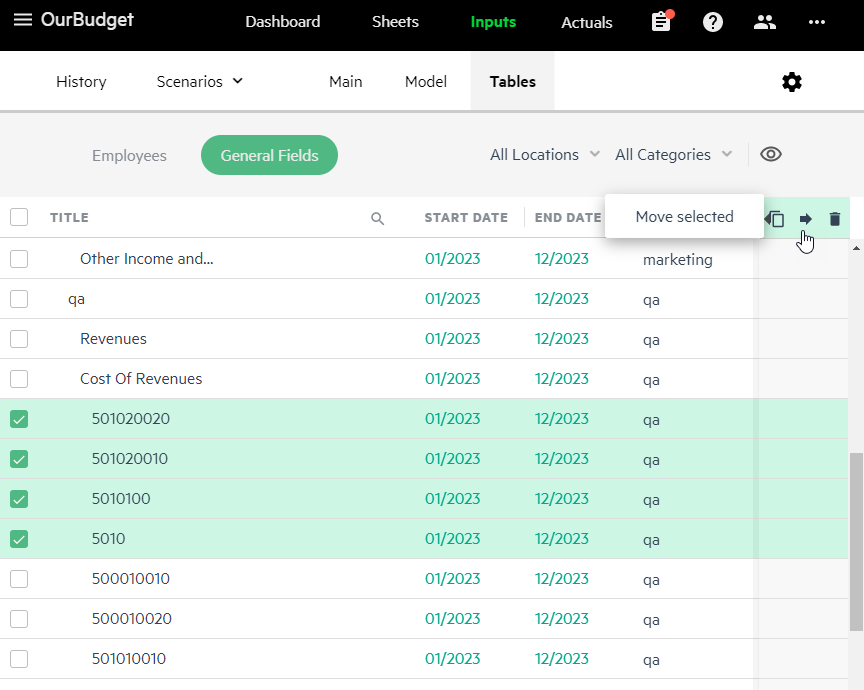Click end date of the 500010010 row

click(561, 579)
